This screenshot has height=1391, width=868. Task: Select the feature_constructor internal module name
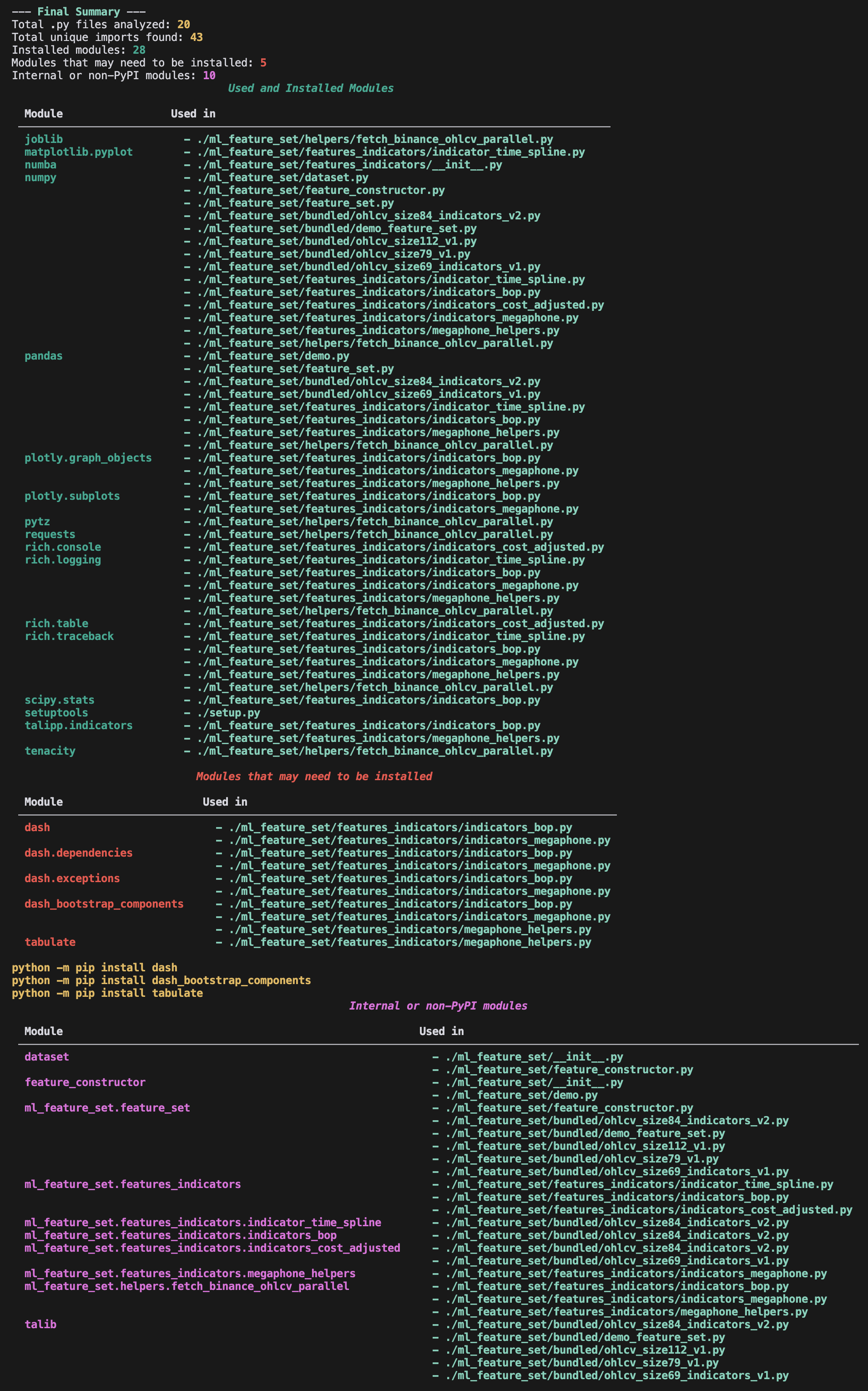click(x=85, y=1082)
